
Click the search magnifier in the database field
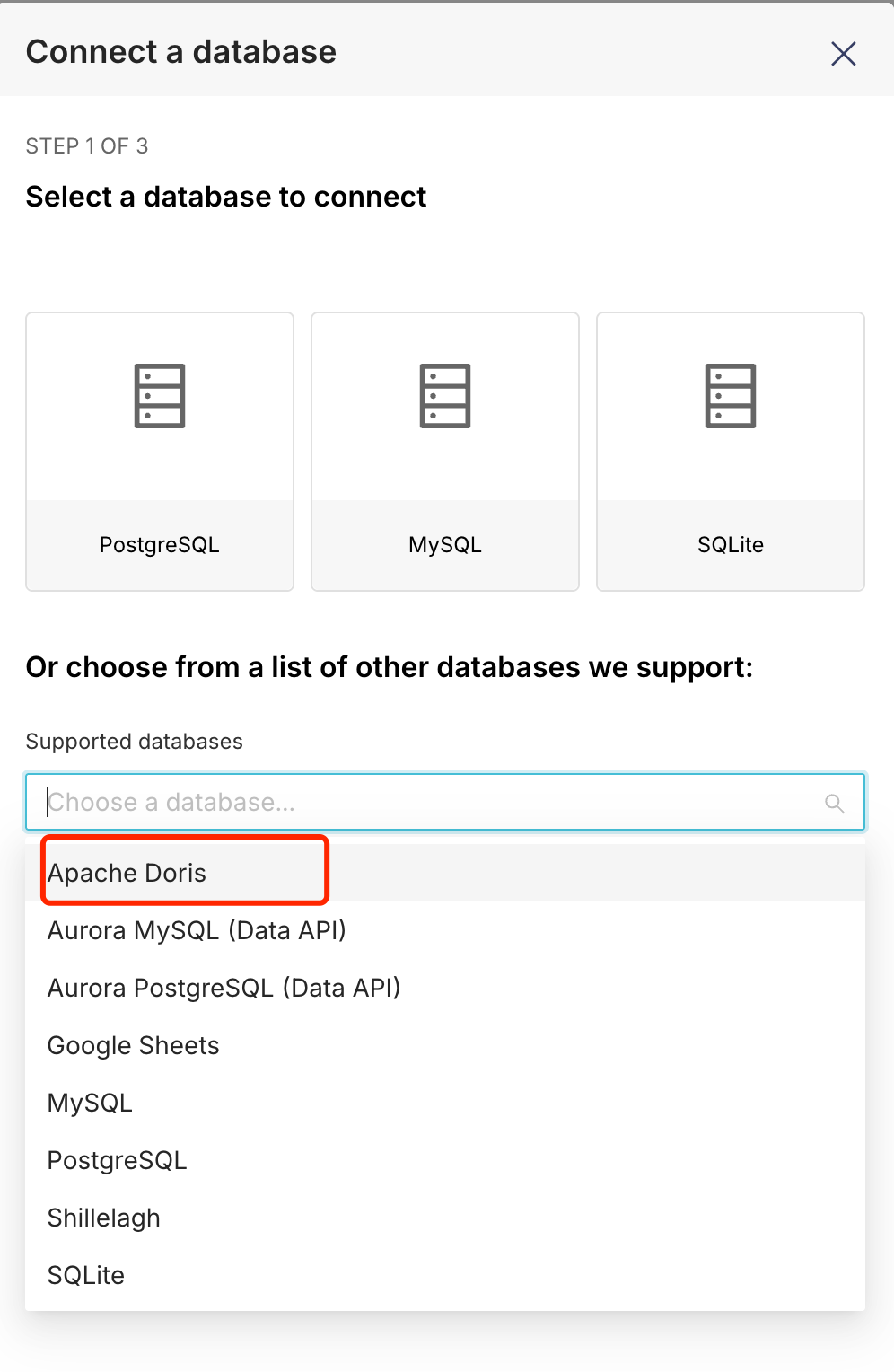pos(834,803)
